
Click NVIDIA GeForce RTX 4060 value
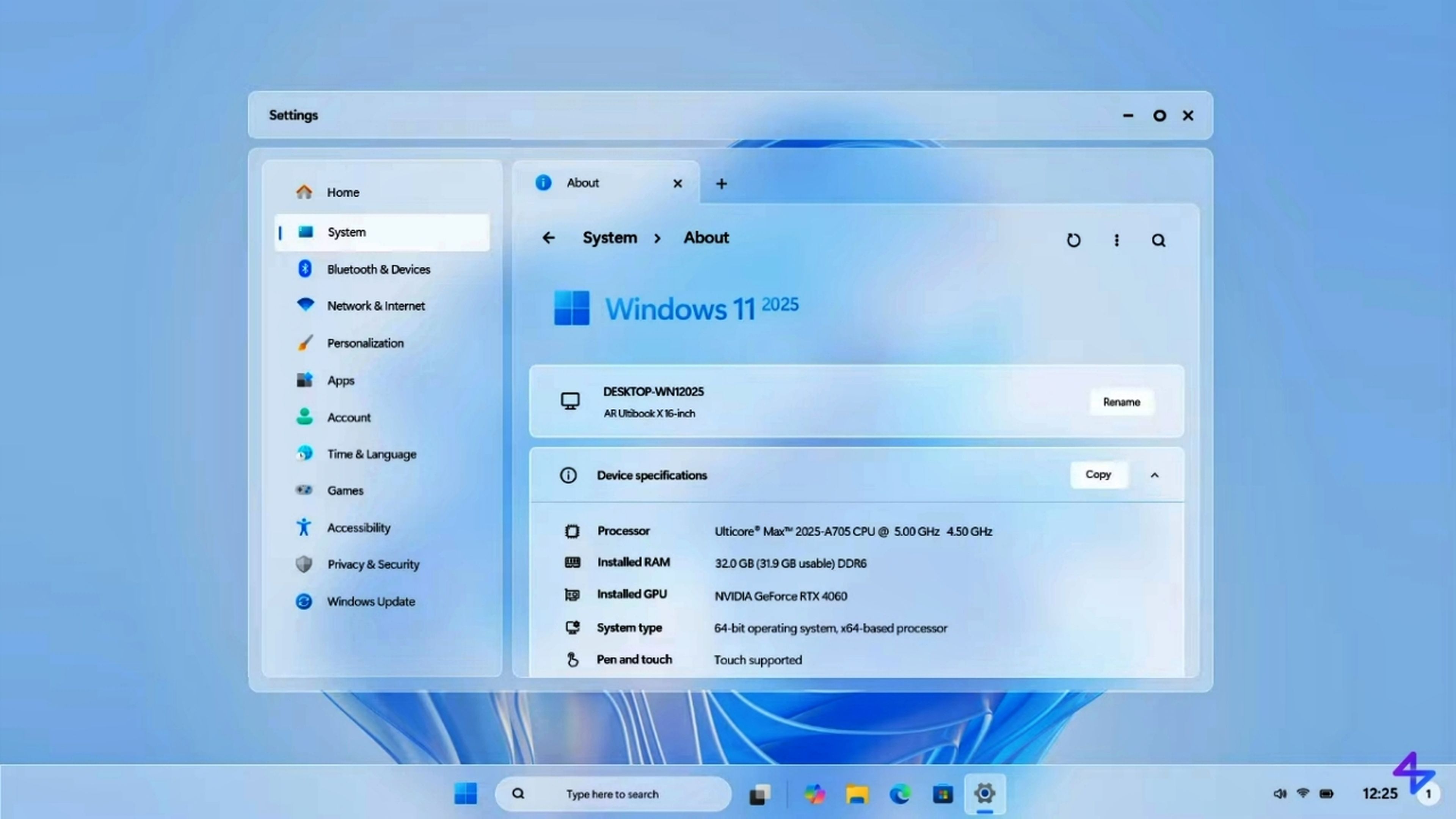[781, 596]
